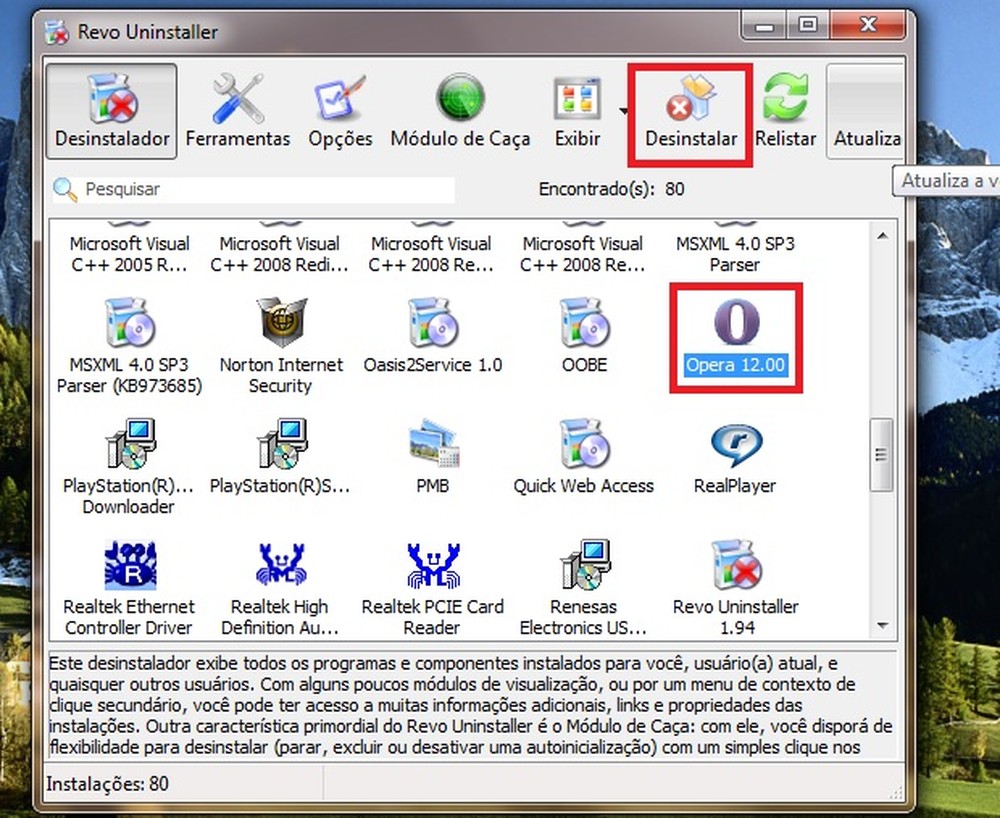Select Opera 12.00 program
Viewport: 1000px width, 818px height.
(735, 338)
